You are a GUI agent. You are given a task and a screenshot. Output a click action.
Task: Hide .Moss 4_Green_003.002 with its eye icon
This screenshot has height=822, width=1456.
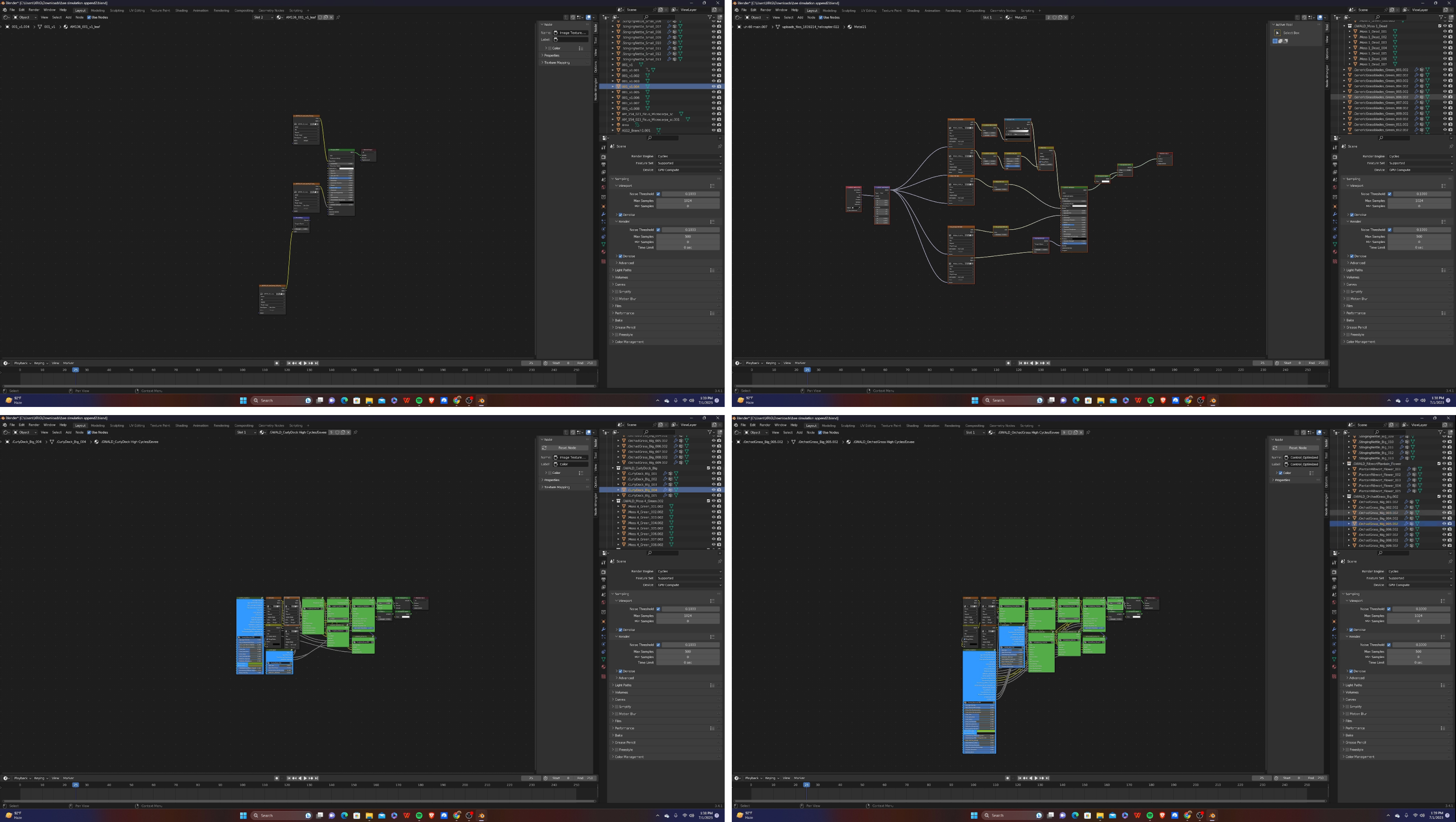point(713,517)
